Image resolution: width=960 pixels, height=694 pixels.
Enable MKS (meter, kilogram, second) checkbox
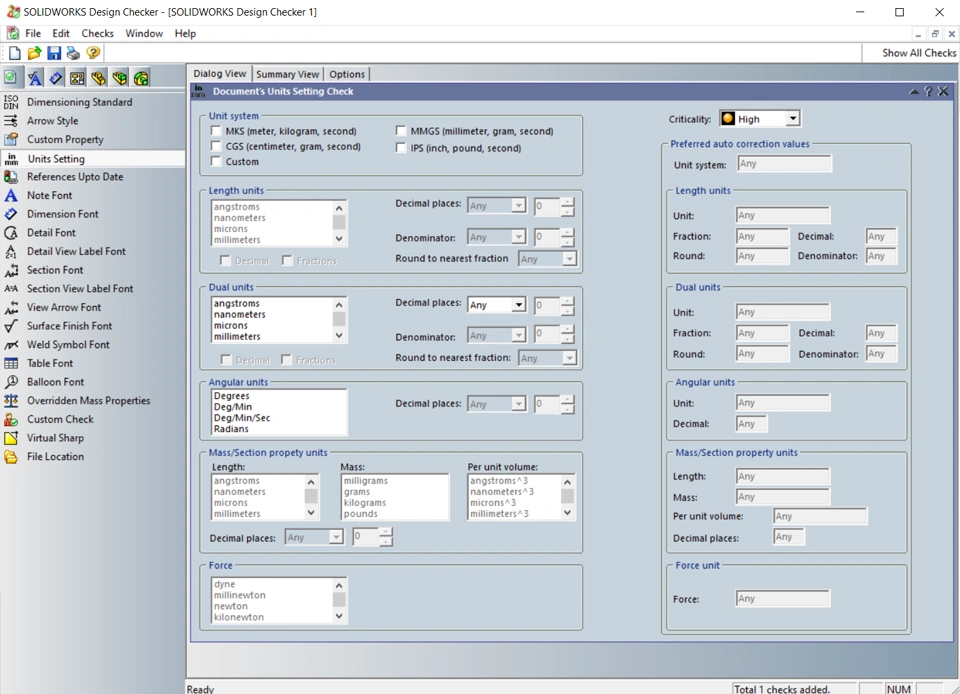[216, 131]
